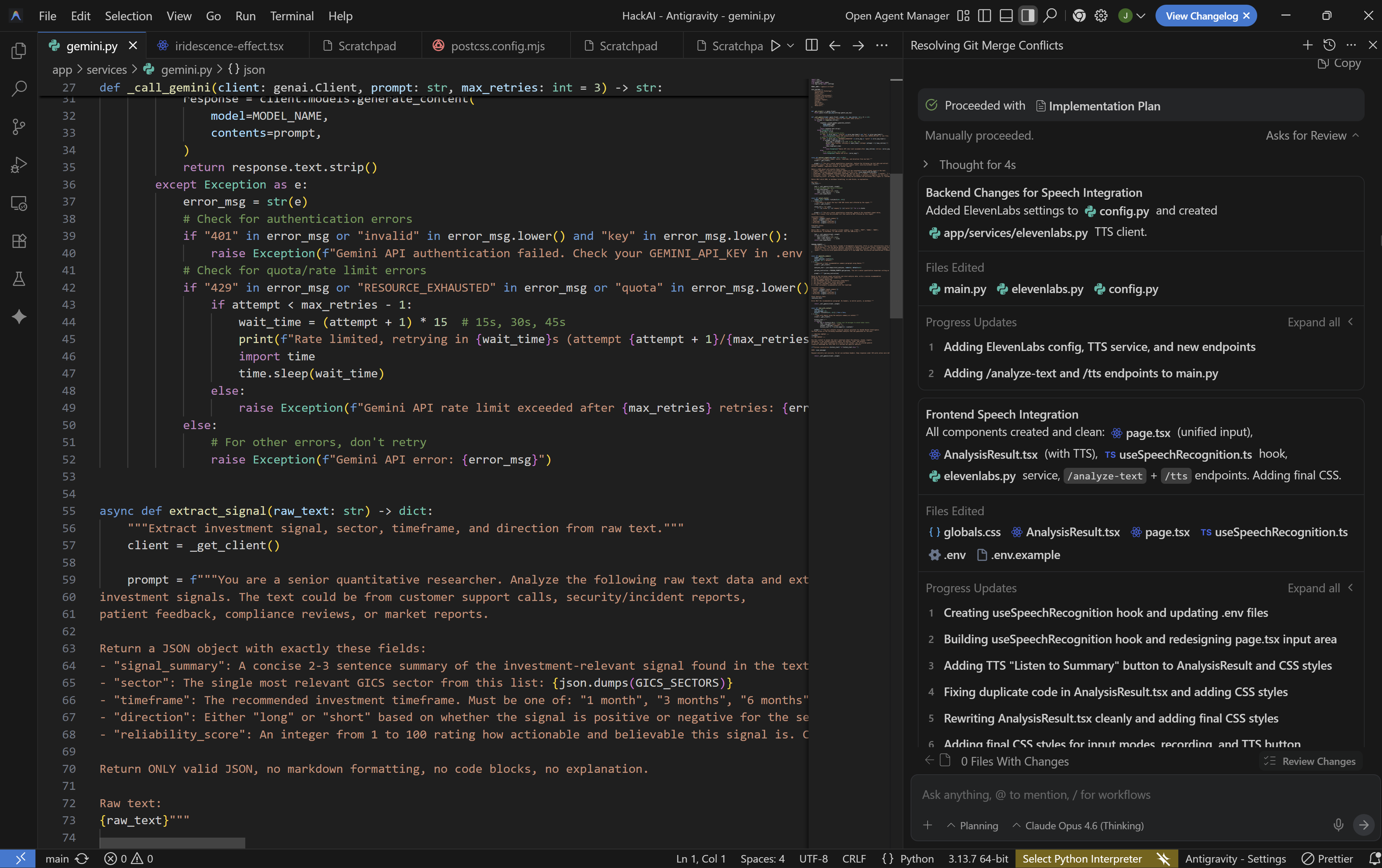Viewport: 1382px width, 868px height.
Task: Switch to the postcss.config.mjs tab
Action: (497, 46)
